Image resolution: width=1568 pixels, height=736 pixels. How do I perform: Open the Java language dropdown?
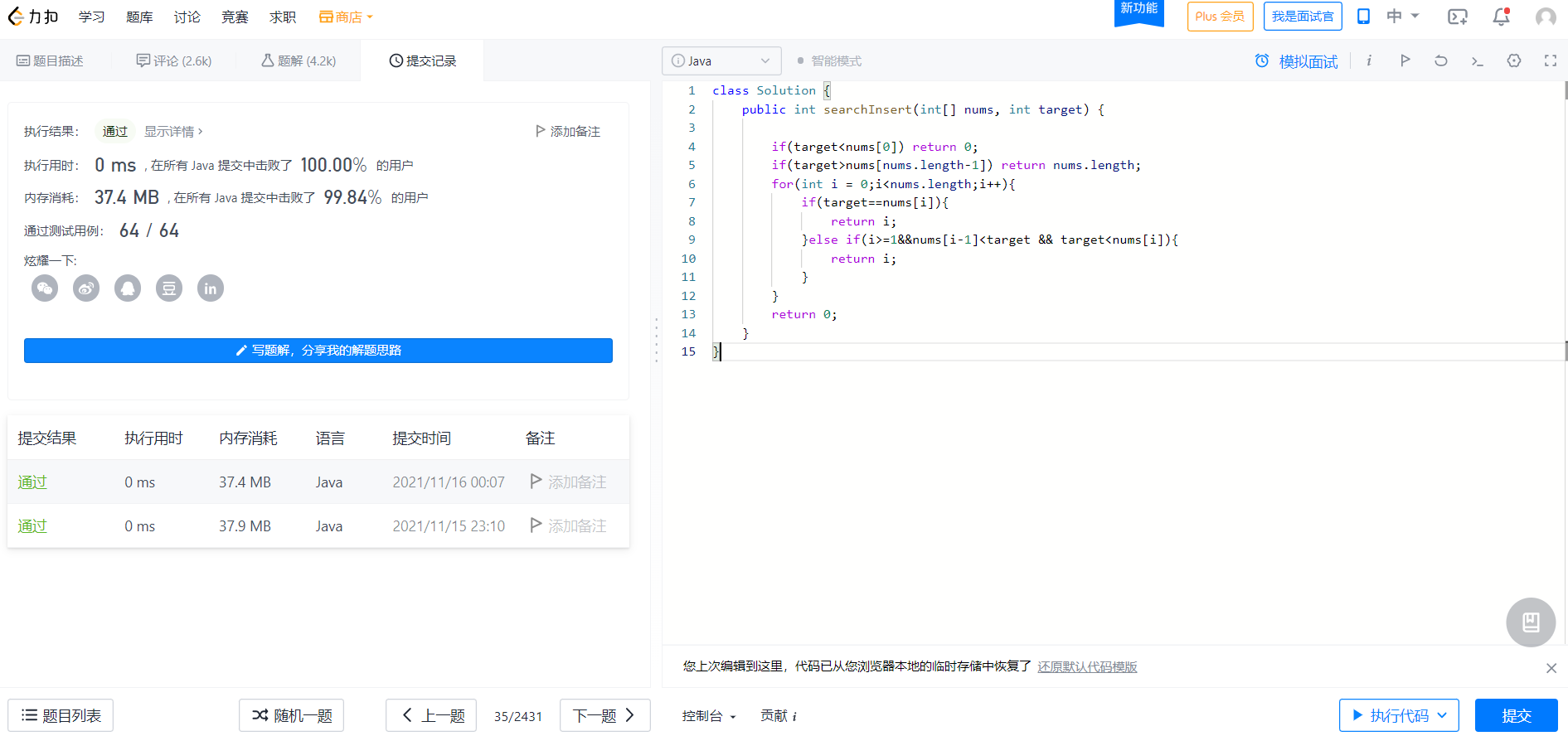click(721, 61)
